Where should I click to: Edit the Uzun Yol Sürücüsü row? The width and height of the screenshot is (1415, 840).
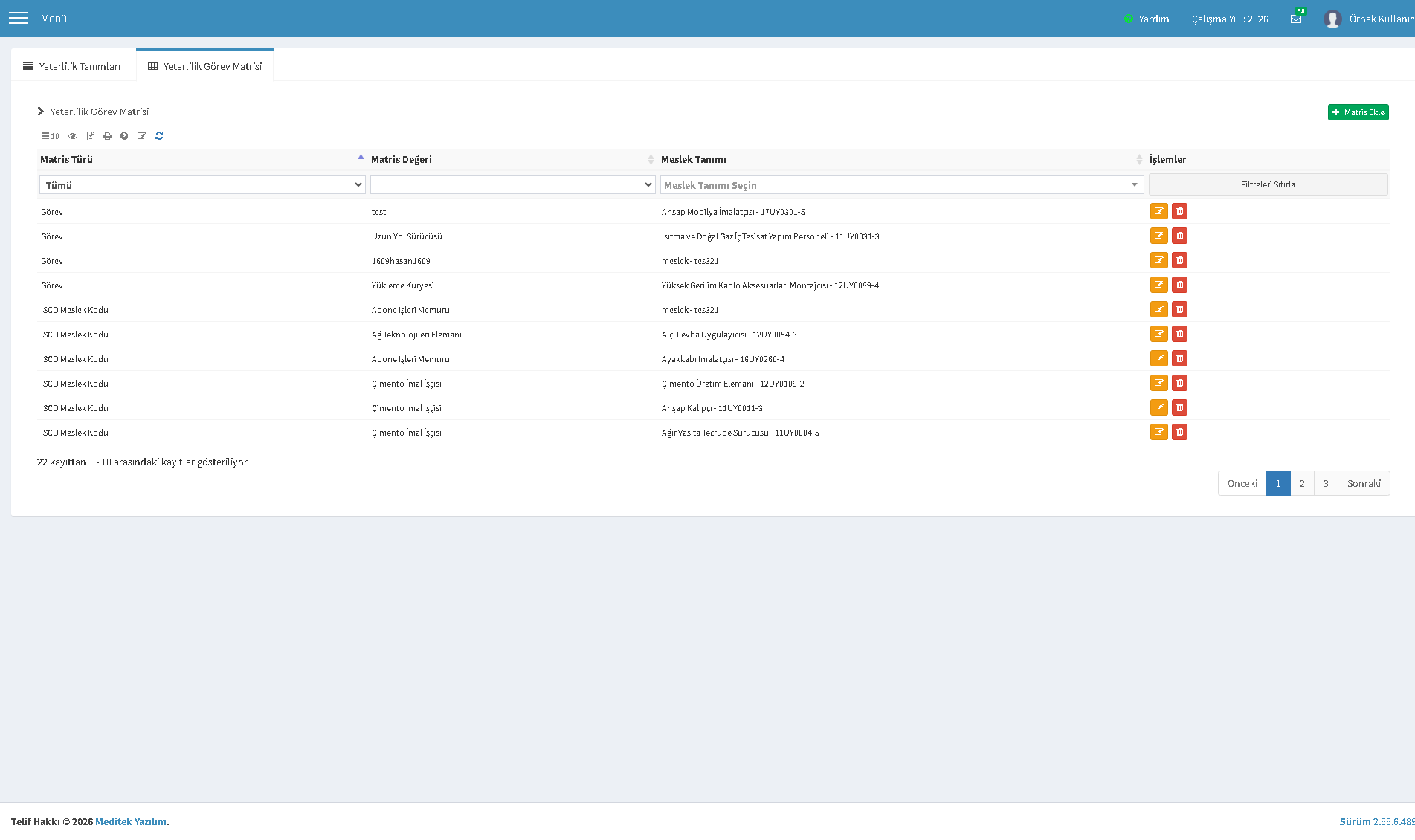click(1158, 236)
